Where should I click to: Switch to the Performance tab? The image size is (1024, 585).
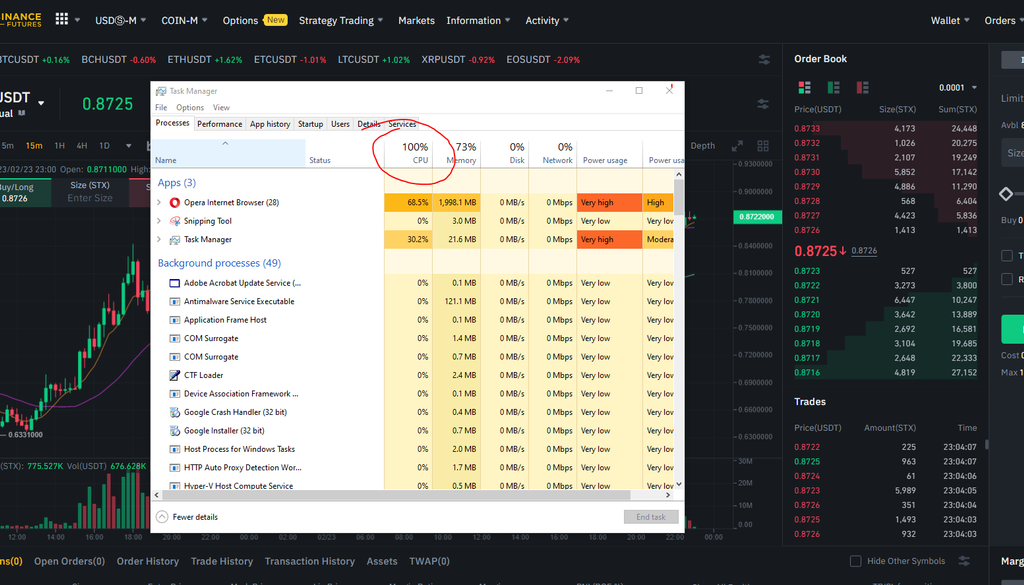tap(219, 124)
